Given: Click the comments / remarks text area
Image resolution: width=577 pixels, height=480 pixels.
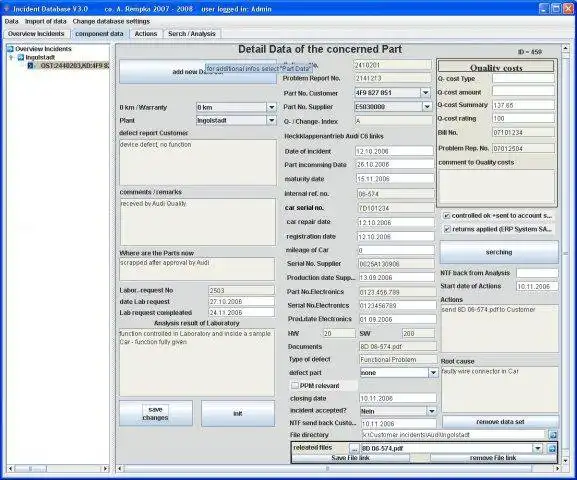Looking at the screenshot, I should coord(198,222).
